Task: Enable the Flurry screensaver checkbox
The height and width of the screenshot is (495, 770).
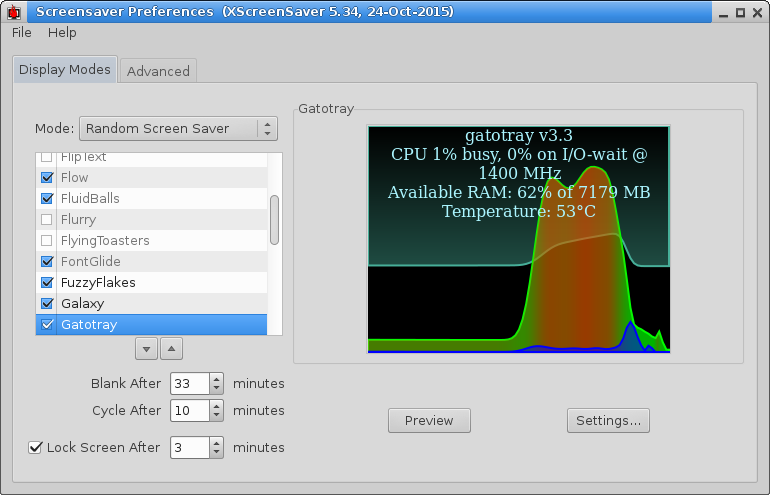Action: (47, 220)
